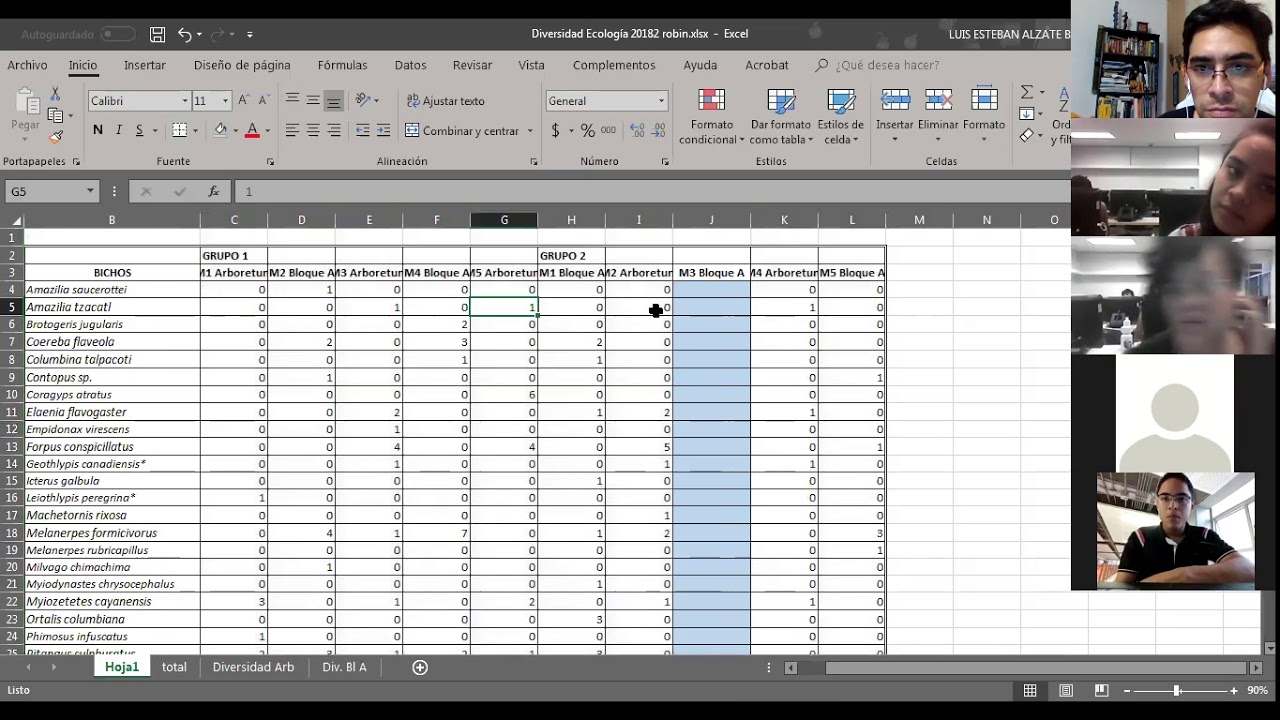This screenshot has height=720, width=1280.
Task: Copy selection using the Copiar icon
Action: [x=55, y=115]
